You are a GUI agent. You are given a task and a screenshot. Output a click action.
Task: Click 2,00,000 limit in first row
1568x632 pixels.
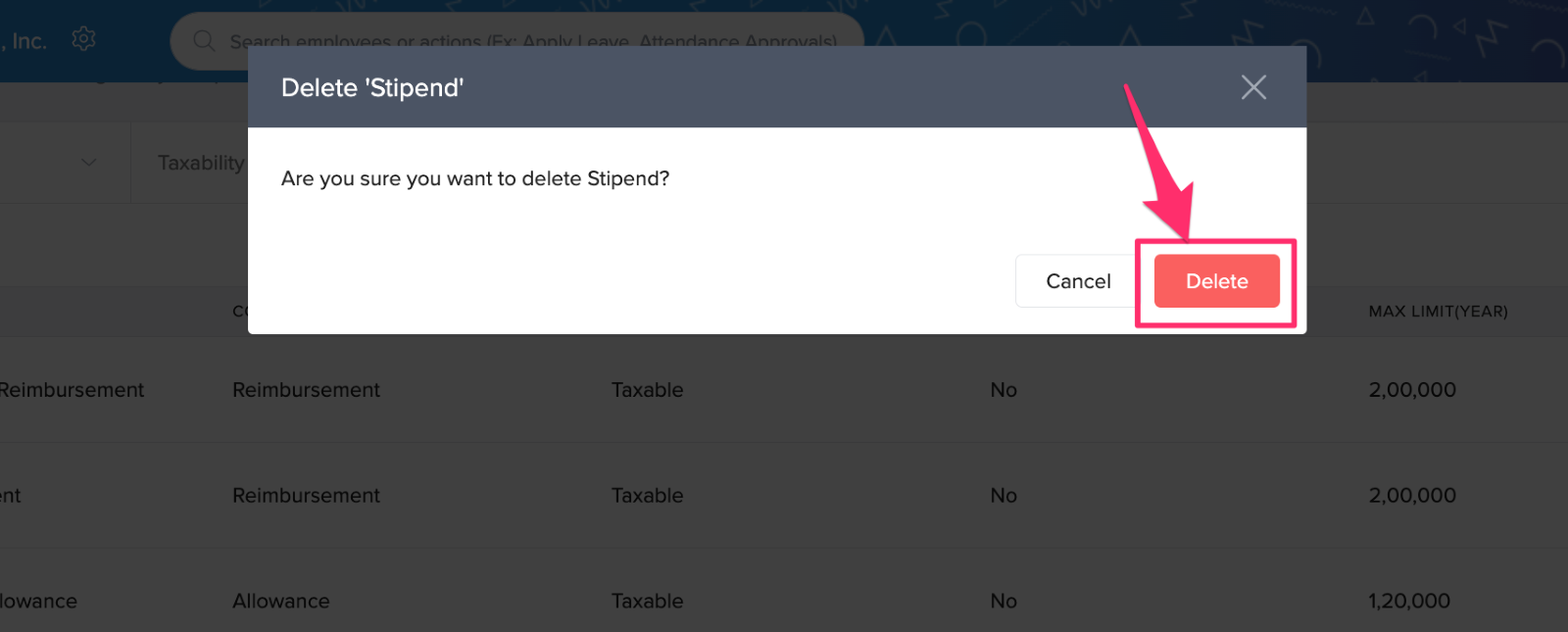[x=1411, y=390]
